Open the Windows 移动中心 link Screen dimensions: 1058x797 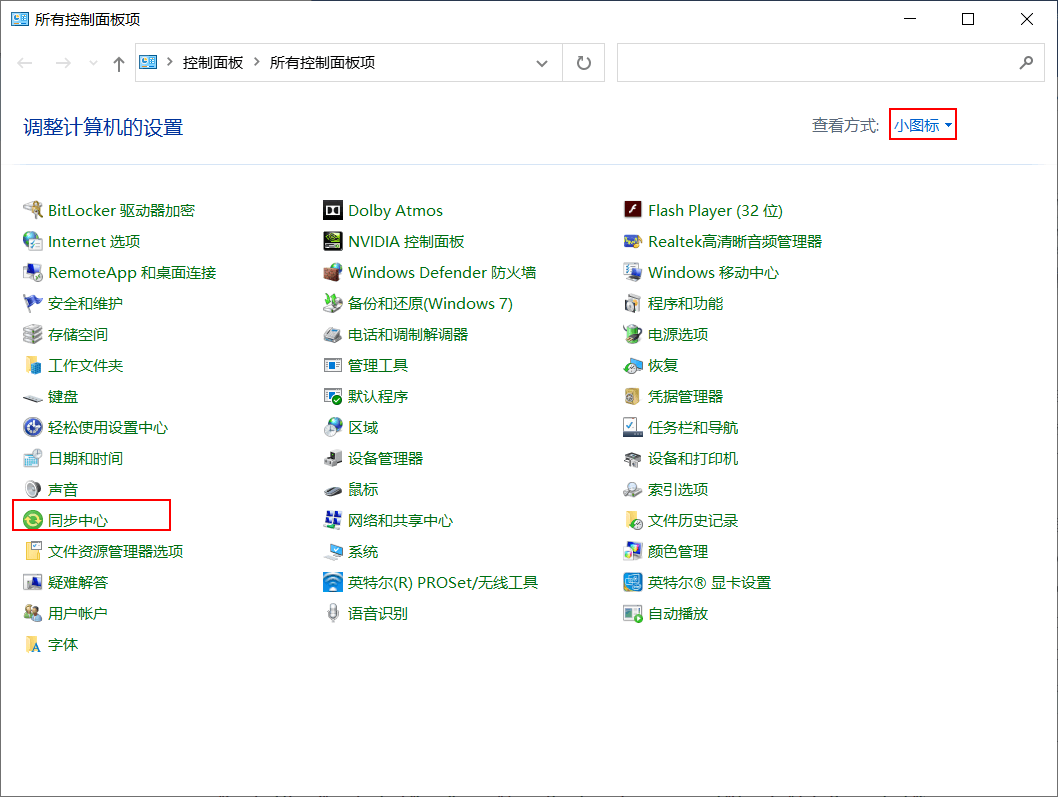(x=713, y=272)
